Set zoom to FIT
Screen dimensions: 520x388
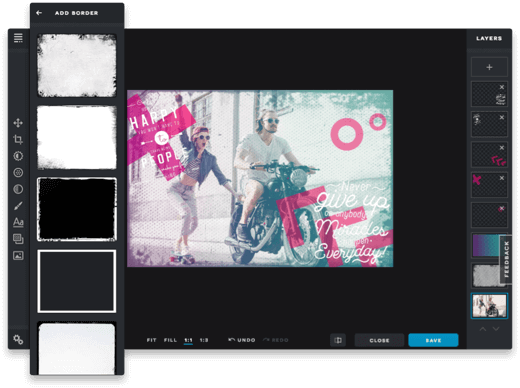(151, 340)
